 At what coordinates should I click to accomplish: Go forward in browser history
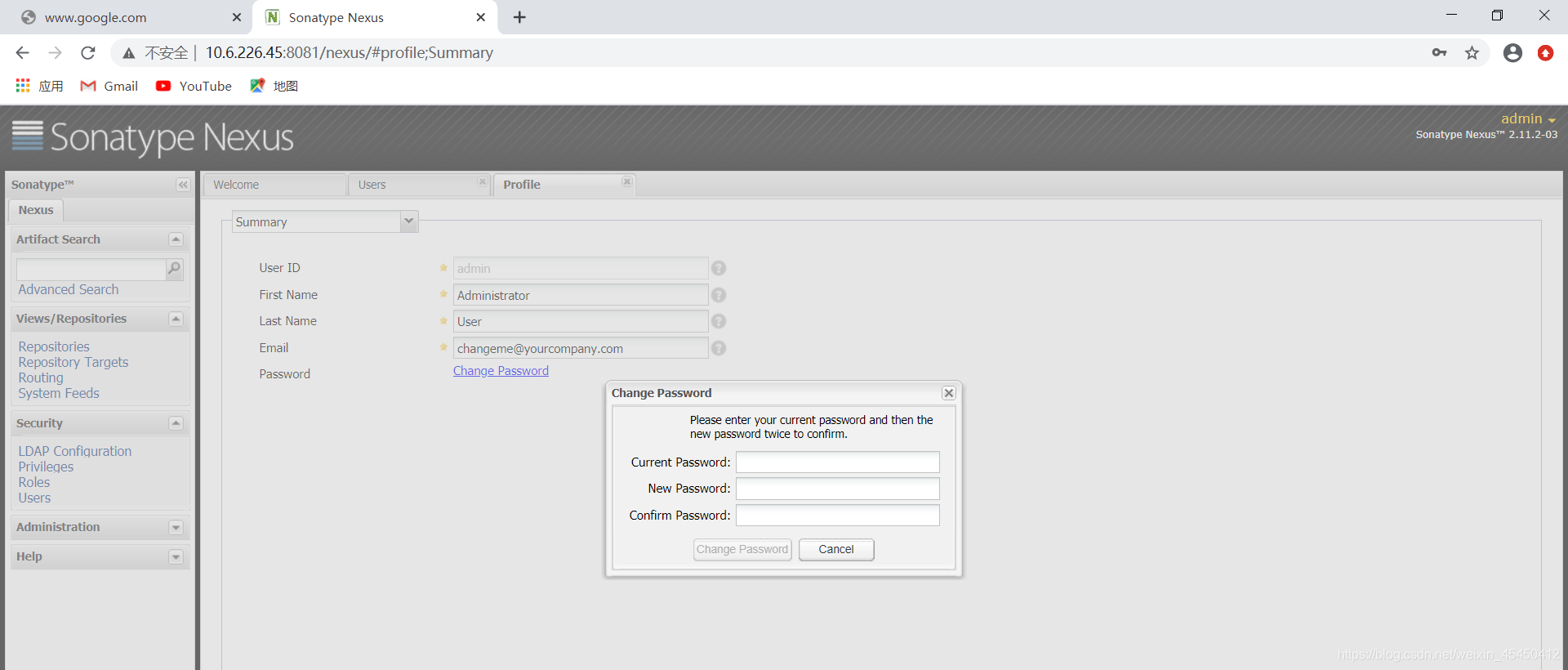[x=55, y=53]
